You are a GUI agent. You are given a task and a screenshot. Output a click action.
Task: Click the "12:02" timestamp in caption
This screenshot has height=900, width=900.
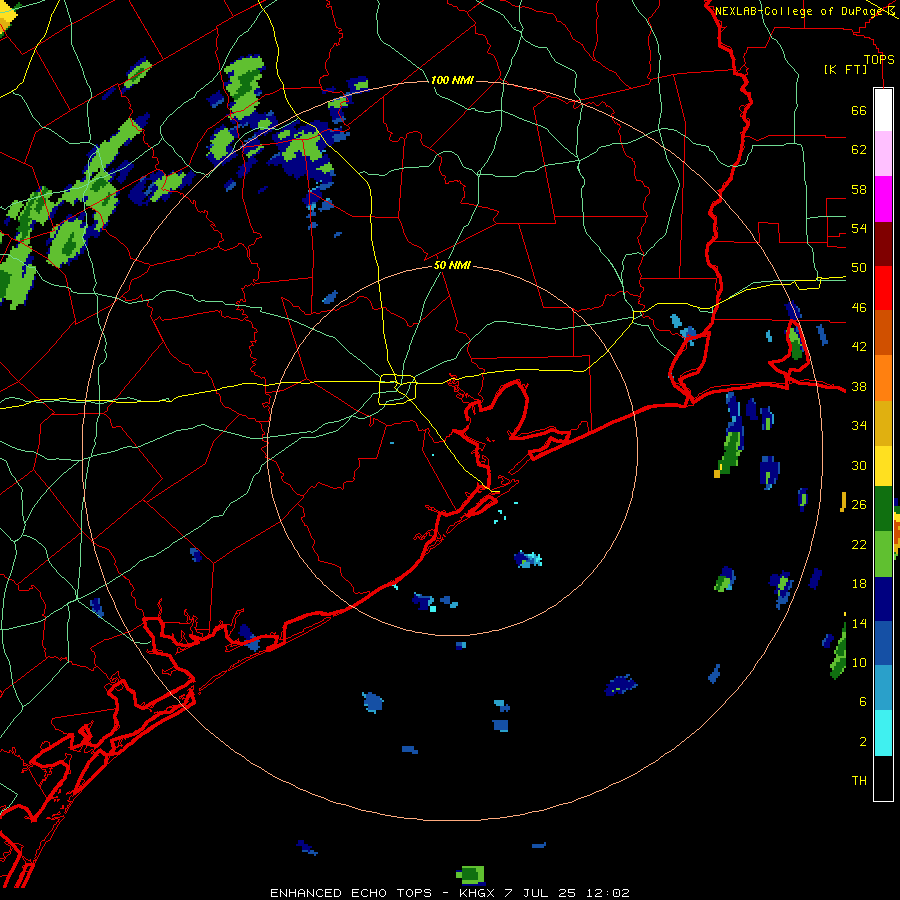coord(607,893)
